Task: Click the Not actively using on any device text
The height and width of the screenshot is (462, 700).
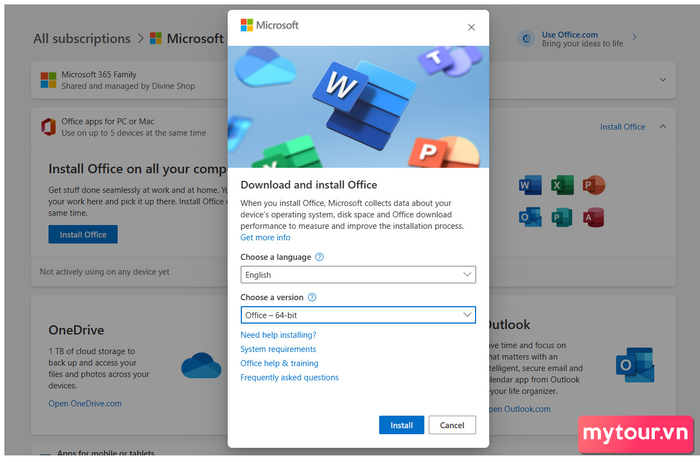Action: click(x=104, y=272)
